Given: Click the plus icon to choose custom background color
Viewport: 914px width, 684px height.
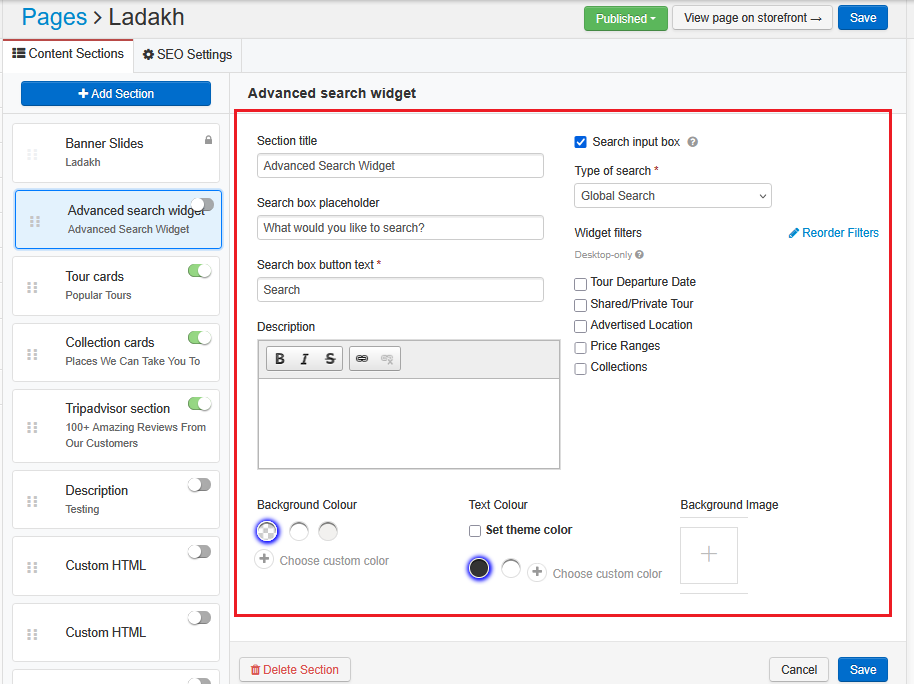Looking at the screenshot, I should click(x=264, y=560).
